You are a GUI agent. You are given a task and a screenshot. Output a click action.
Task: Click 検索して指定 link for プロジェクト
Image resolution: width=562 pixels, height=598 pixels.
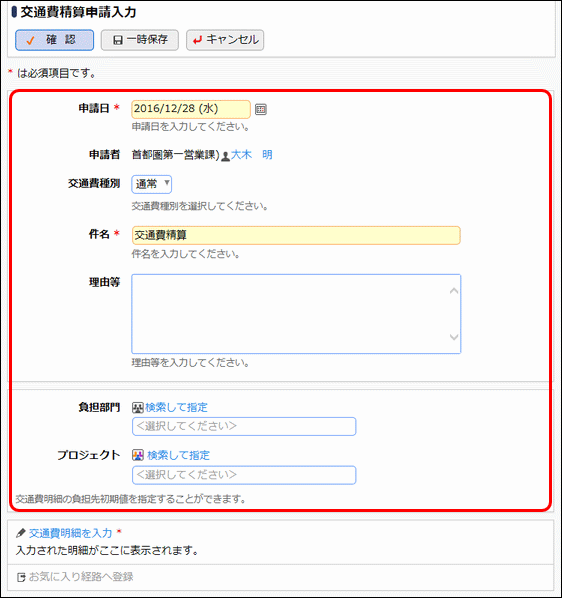(178, 455)
